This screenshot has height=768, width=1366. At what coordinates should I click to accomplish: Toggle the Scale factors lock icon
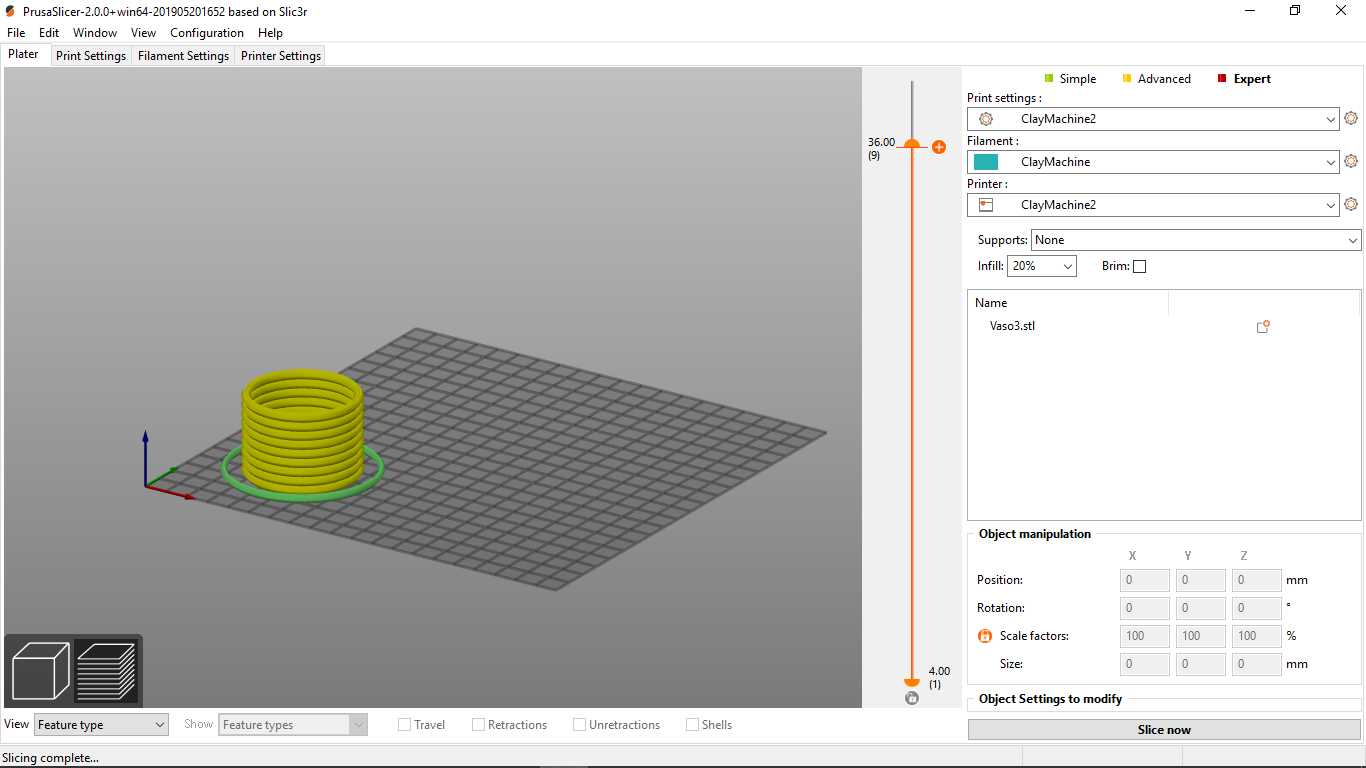984,636
